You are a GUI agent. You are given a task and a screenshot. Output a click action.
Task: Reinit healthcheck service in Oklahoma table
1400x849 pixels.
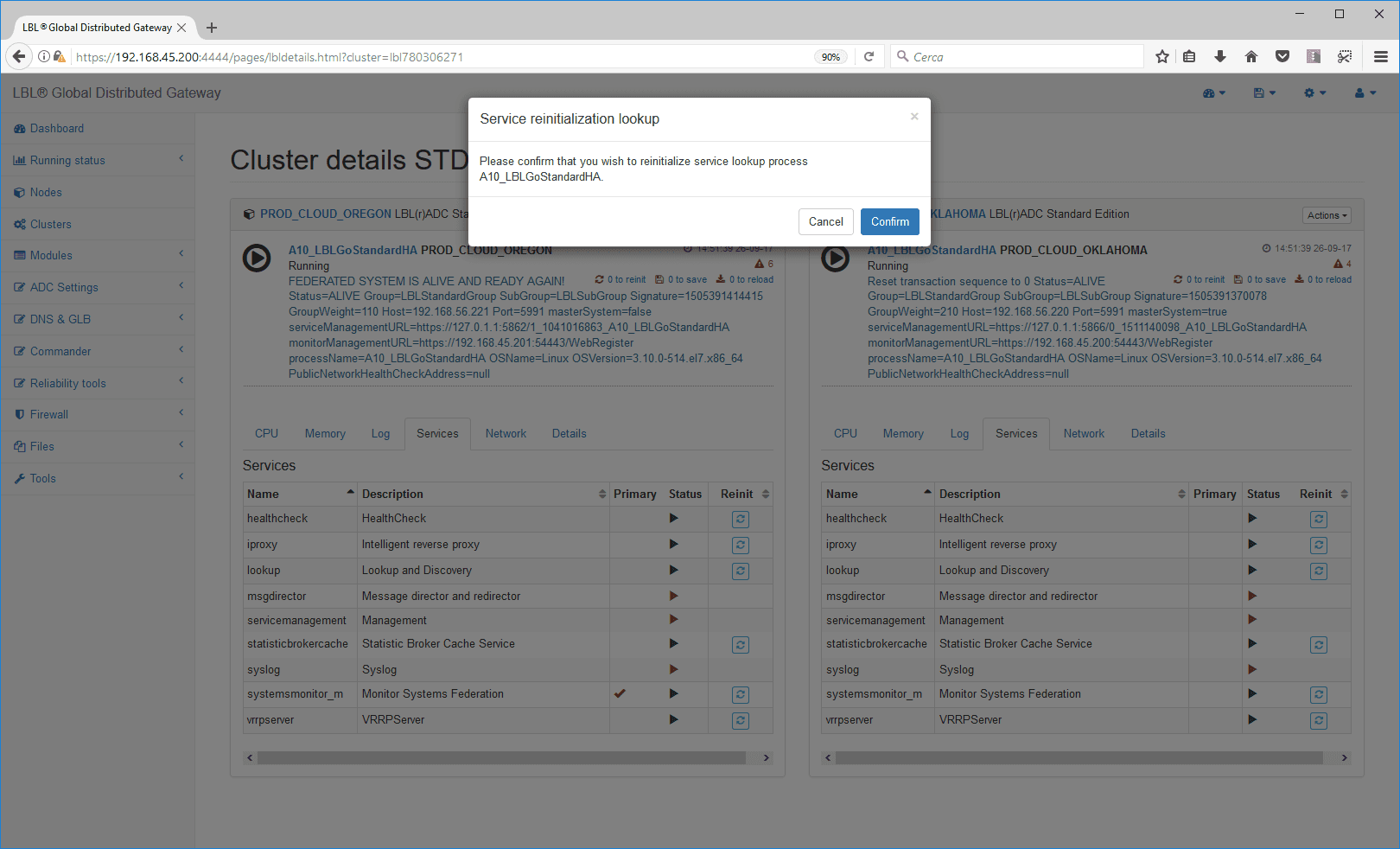coord(1318,520)
